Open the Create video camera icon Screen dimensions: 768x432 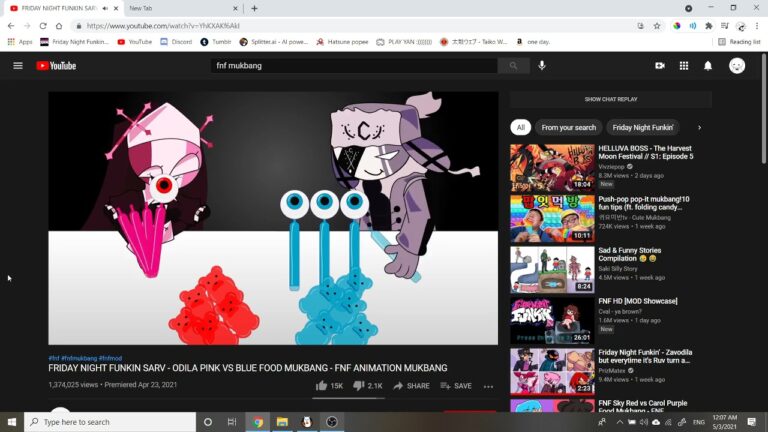[660, 66]
